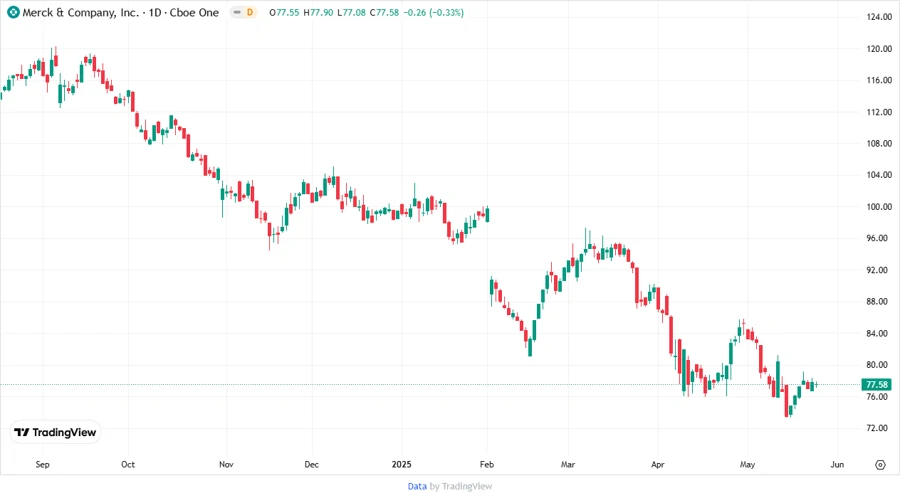Screen dimensions: 900x498
Task: Open the chart settings gear icon
Action: [x=880, y=465]
